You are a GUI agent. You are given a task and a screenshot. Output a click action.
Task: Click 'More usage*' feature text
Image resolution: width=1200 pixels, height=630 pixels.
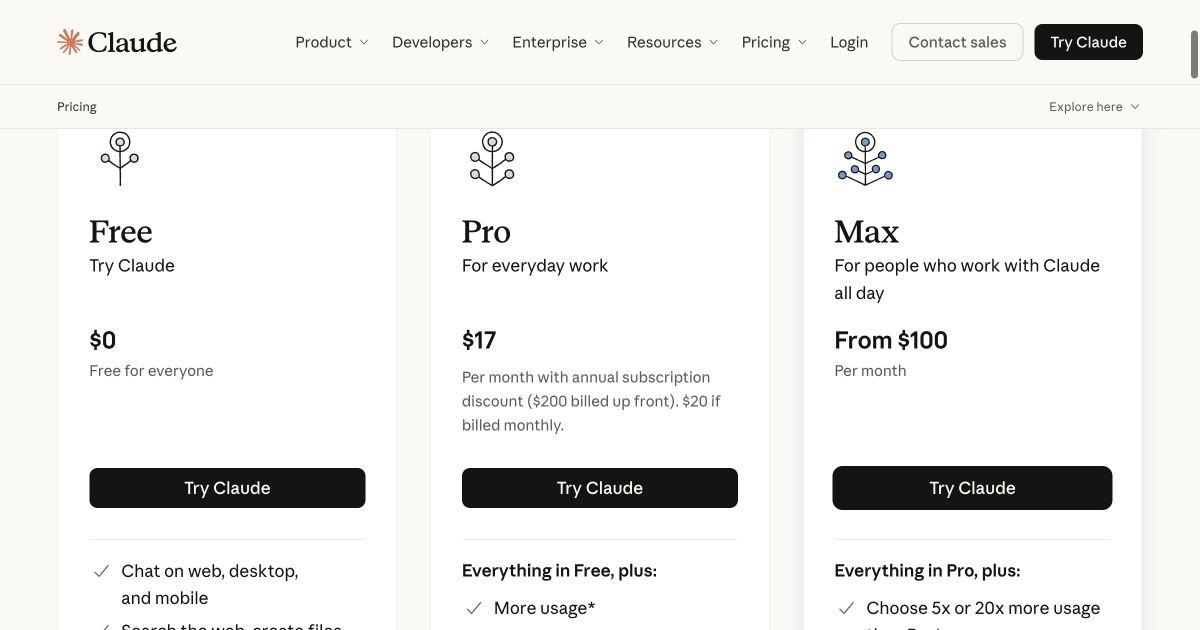pyautogui.click(x=545, y=608)
